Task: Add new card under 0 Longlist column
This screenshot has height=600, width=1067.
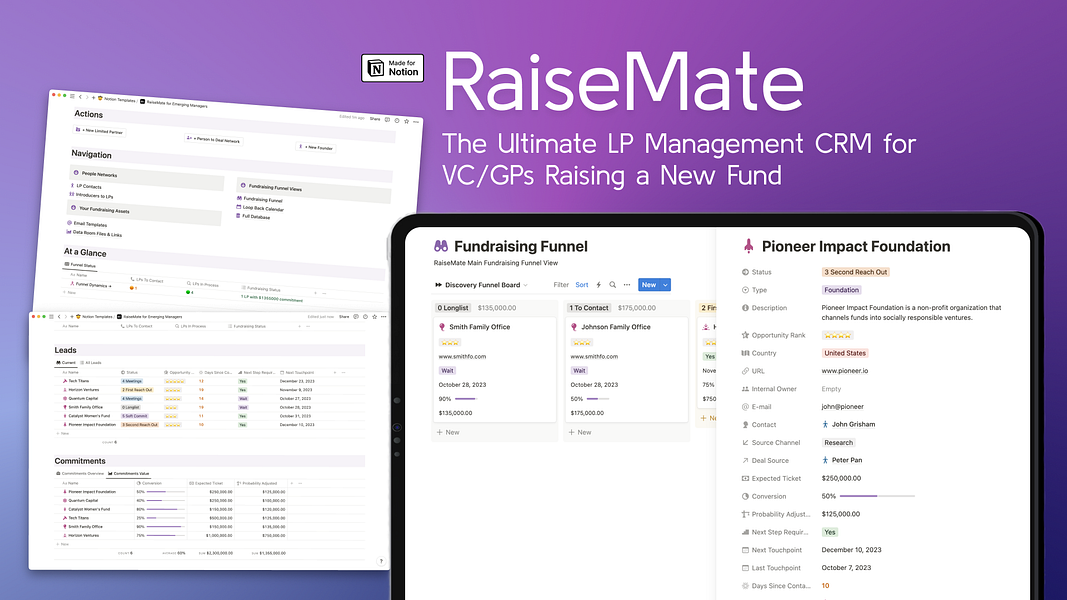Action: click(x=448, y=433)
